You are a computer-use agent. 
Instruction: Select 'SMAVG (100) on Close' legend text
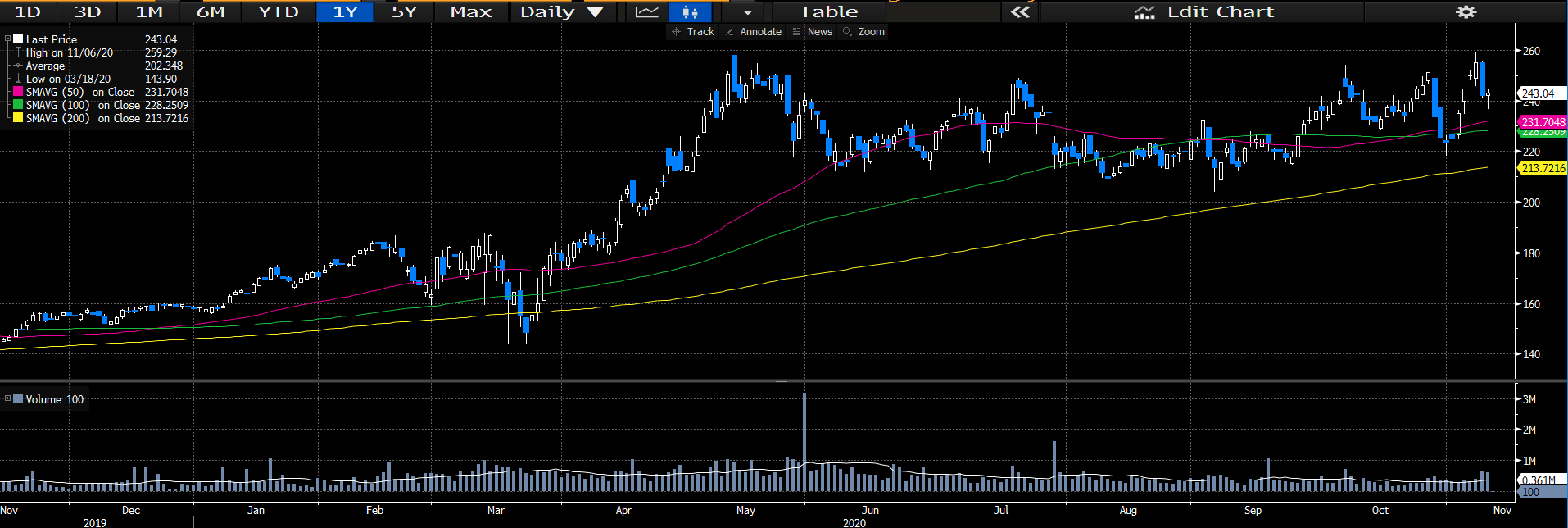click(83, 105)
